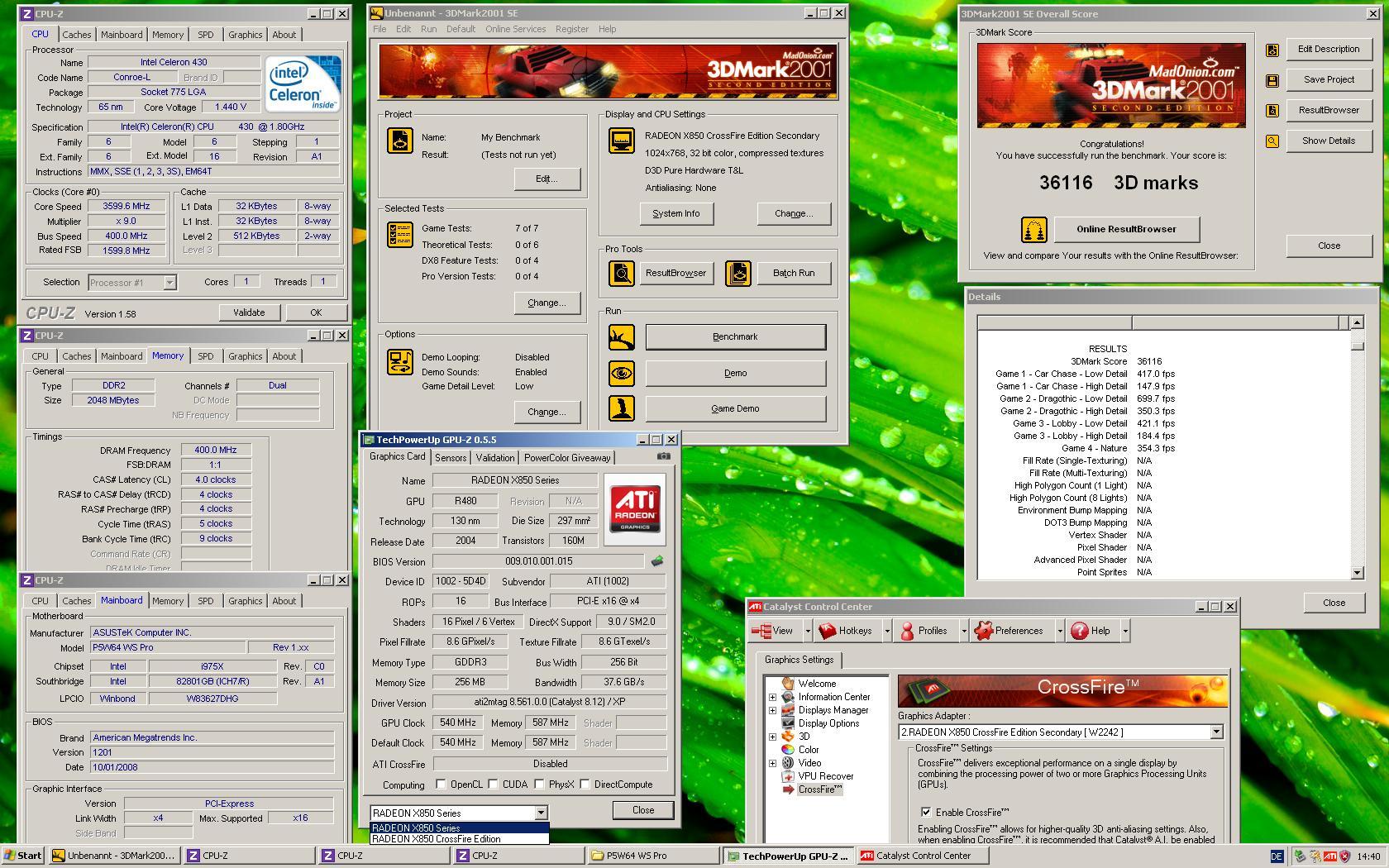
Task: Click the Edit Description icon in the score window
Action: [1272, 50]
